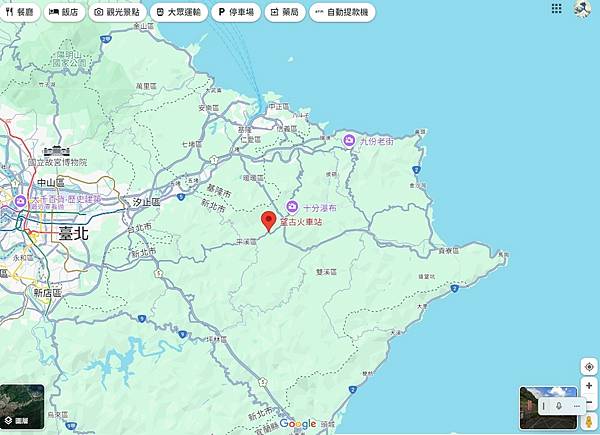Filter by 大眾運輸 public transit
This screenshot has width=600, height=435.
(179, 12)
